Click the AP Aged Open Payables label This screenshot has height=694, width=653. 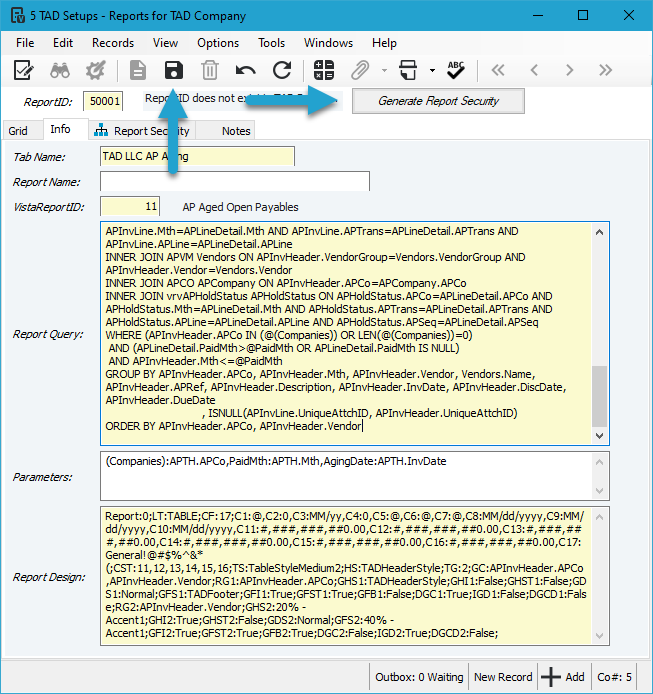(240, 207)
